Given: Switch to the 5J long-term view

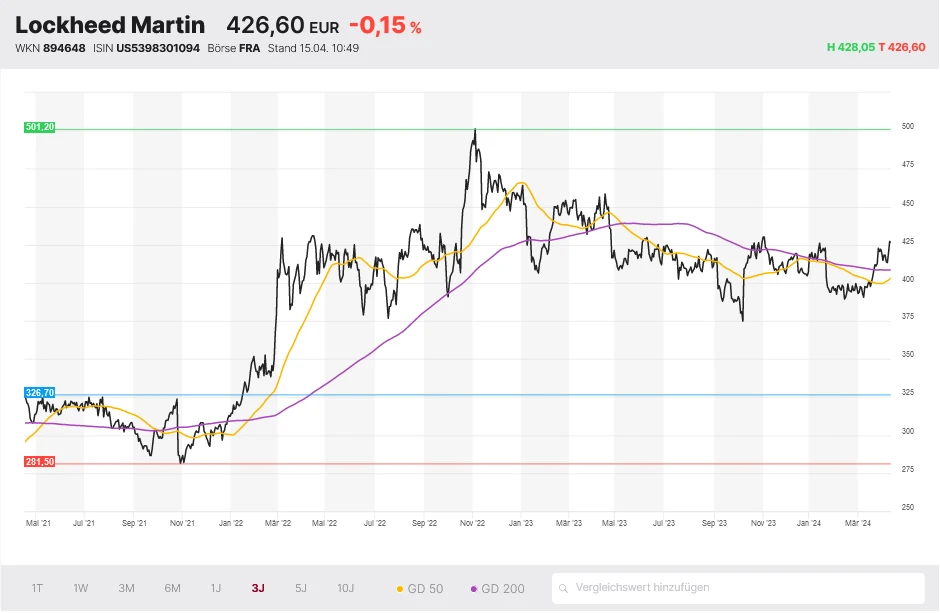Looking at the screenshot, I should (x=301, y=589).
